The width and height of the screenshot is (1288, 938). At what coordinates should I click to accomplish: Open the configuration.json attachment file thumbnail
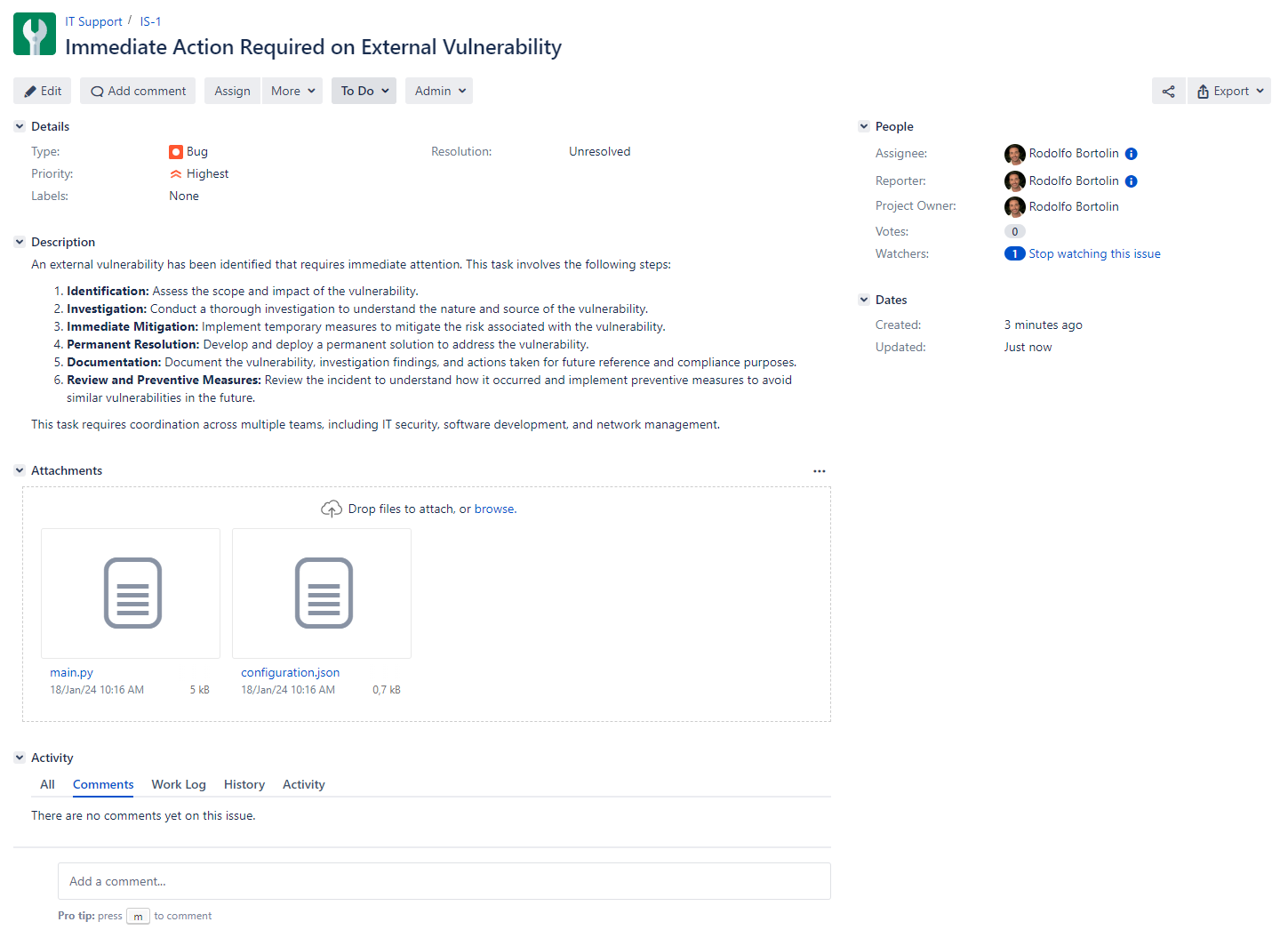point(322,593)
